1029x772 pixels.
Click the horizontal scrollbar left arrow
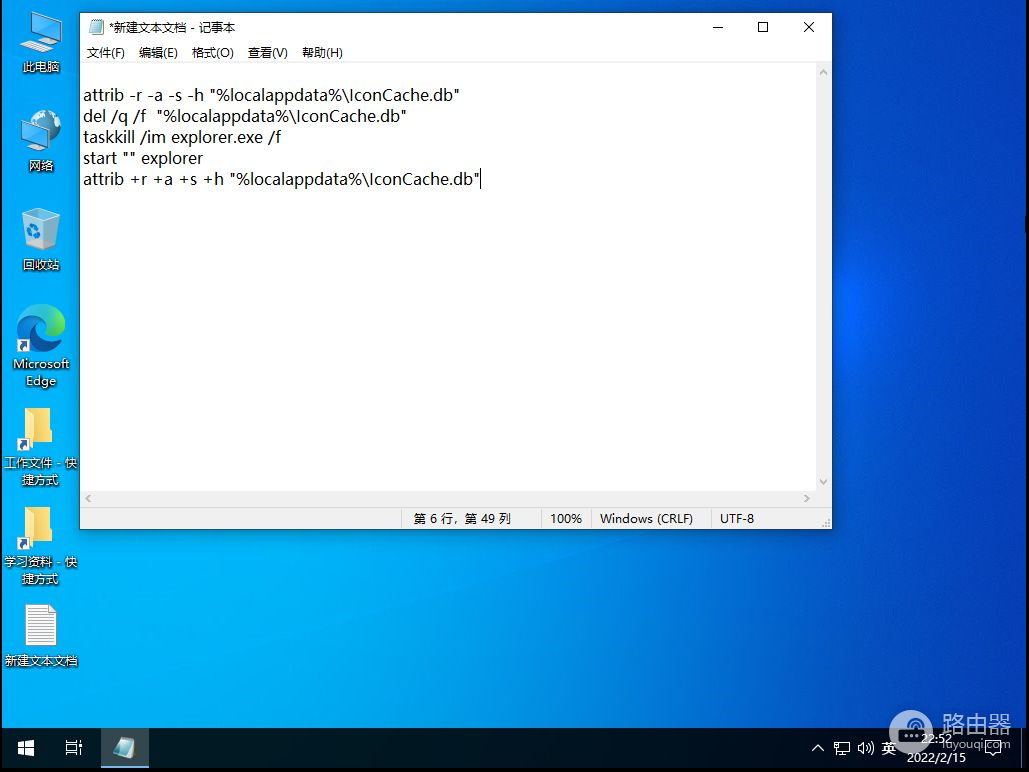[x=88, y=498]
